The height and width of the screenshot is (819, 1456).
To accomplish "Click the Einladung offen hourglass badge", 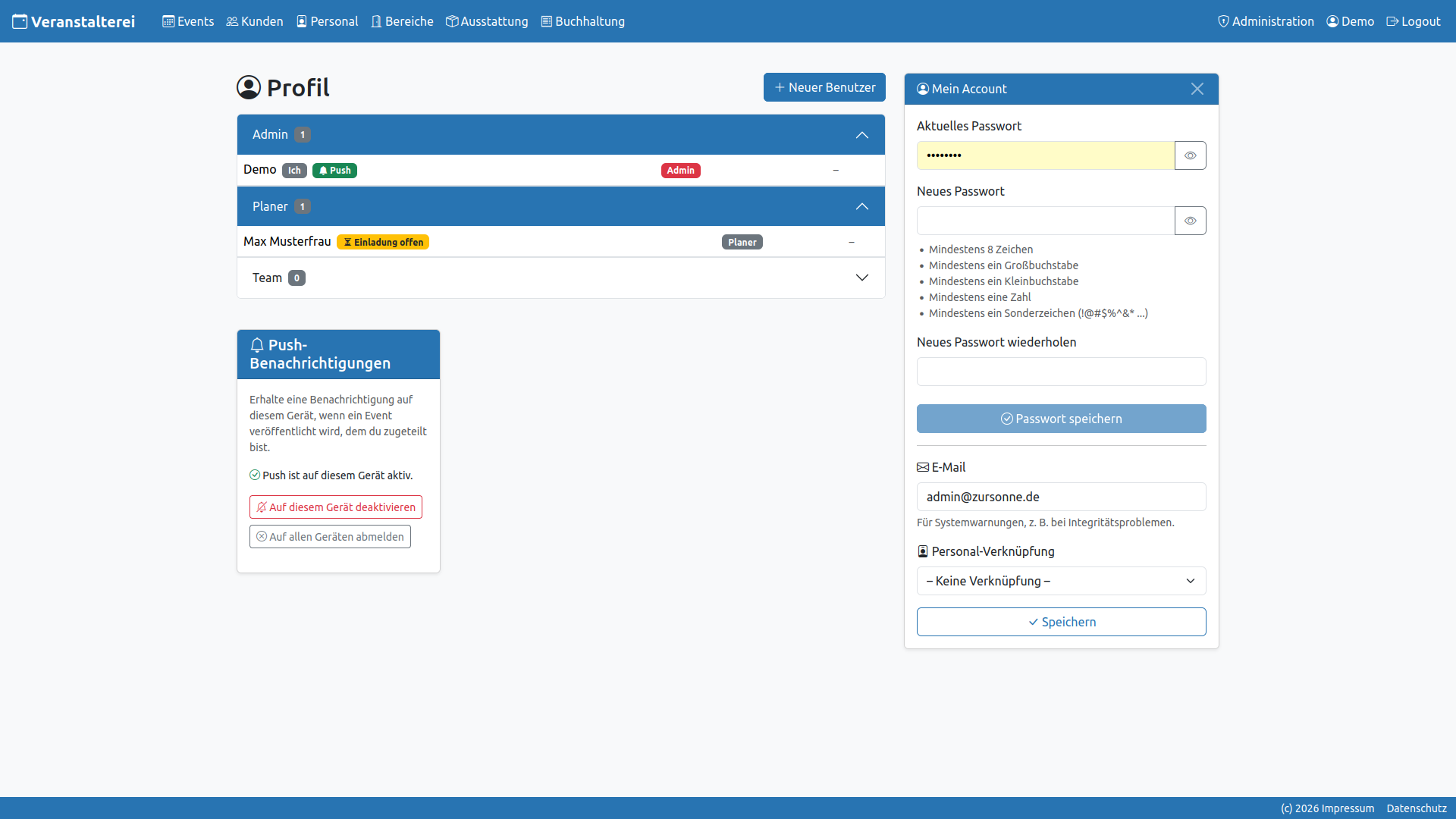I will click(383, 242).
